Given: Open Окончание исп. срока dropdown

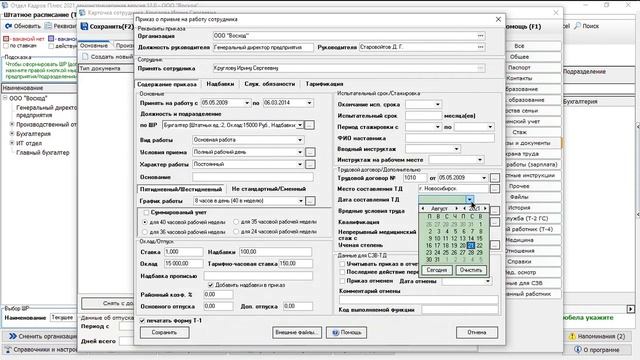Looking at the screenshot, I should (x=438, y=104).
